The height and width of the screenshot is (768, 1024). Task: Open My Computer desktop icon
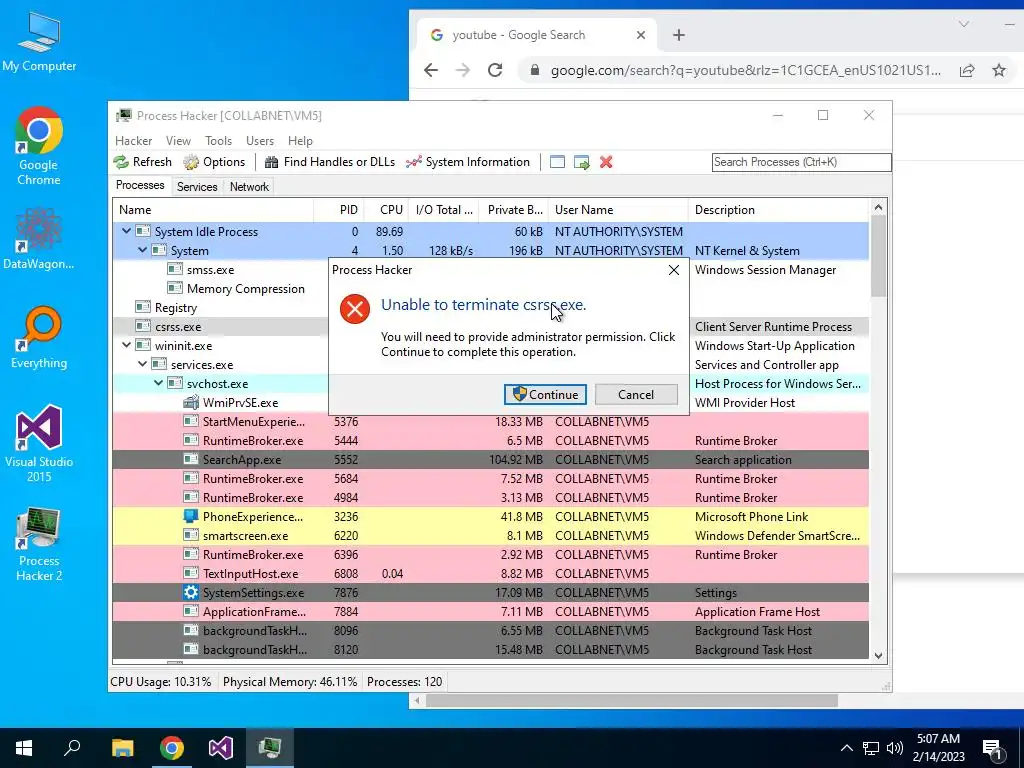tap(39, 42)
